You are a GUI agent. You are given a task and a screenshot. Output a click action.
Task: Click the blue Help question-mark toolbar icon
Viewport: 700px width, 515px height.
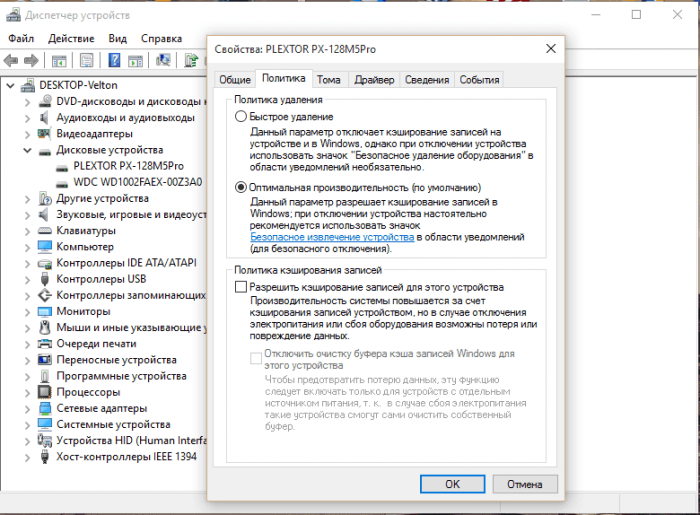(x=115, y=61)
